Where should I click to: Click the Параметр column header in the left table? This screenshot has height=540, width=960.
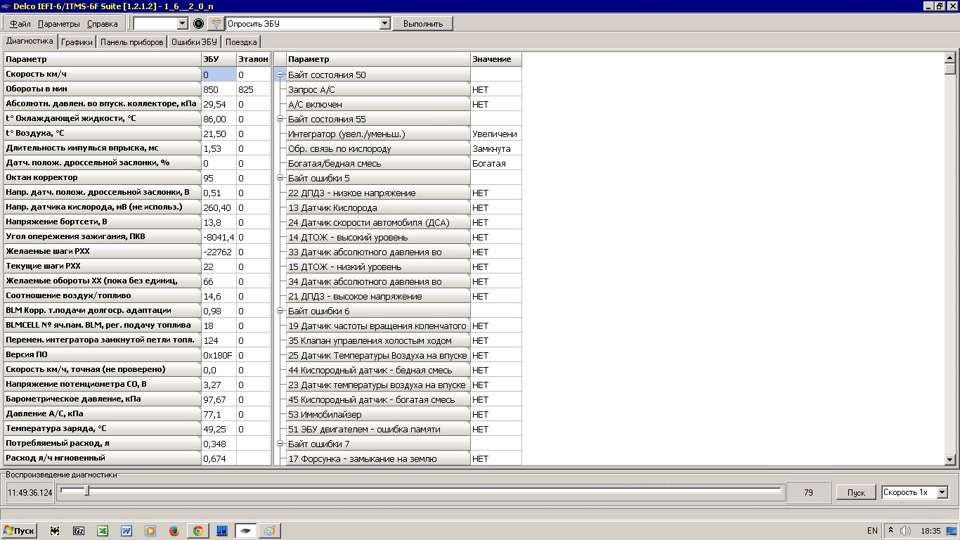point(102,59)
